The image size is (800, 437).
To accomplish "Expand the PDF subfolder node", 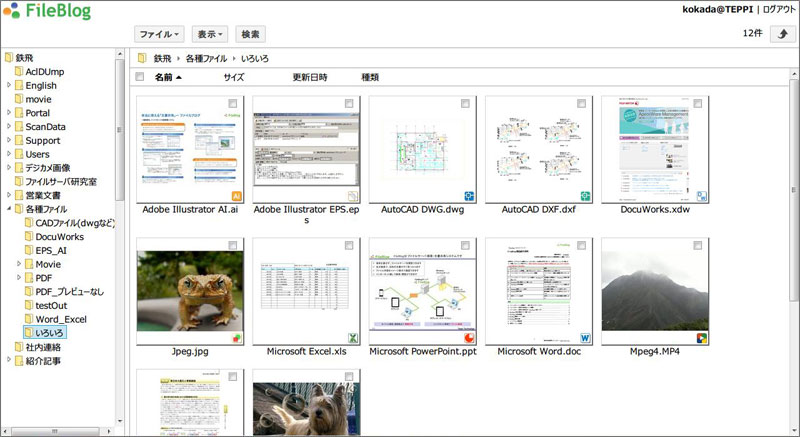I will (x=19, y=278).
